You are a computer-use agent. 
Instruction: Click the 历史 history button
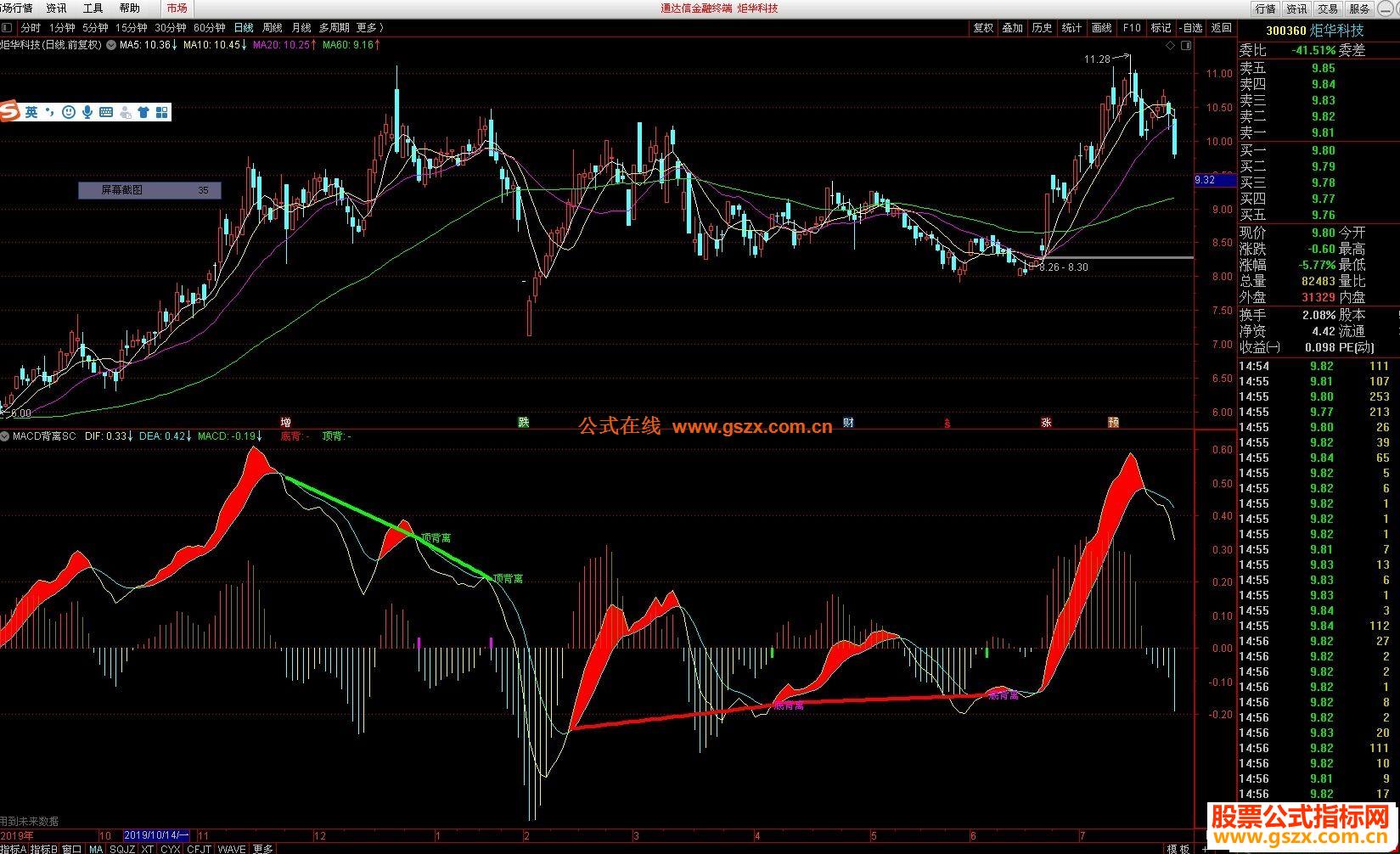click(x=1043, y=28)
